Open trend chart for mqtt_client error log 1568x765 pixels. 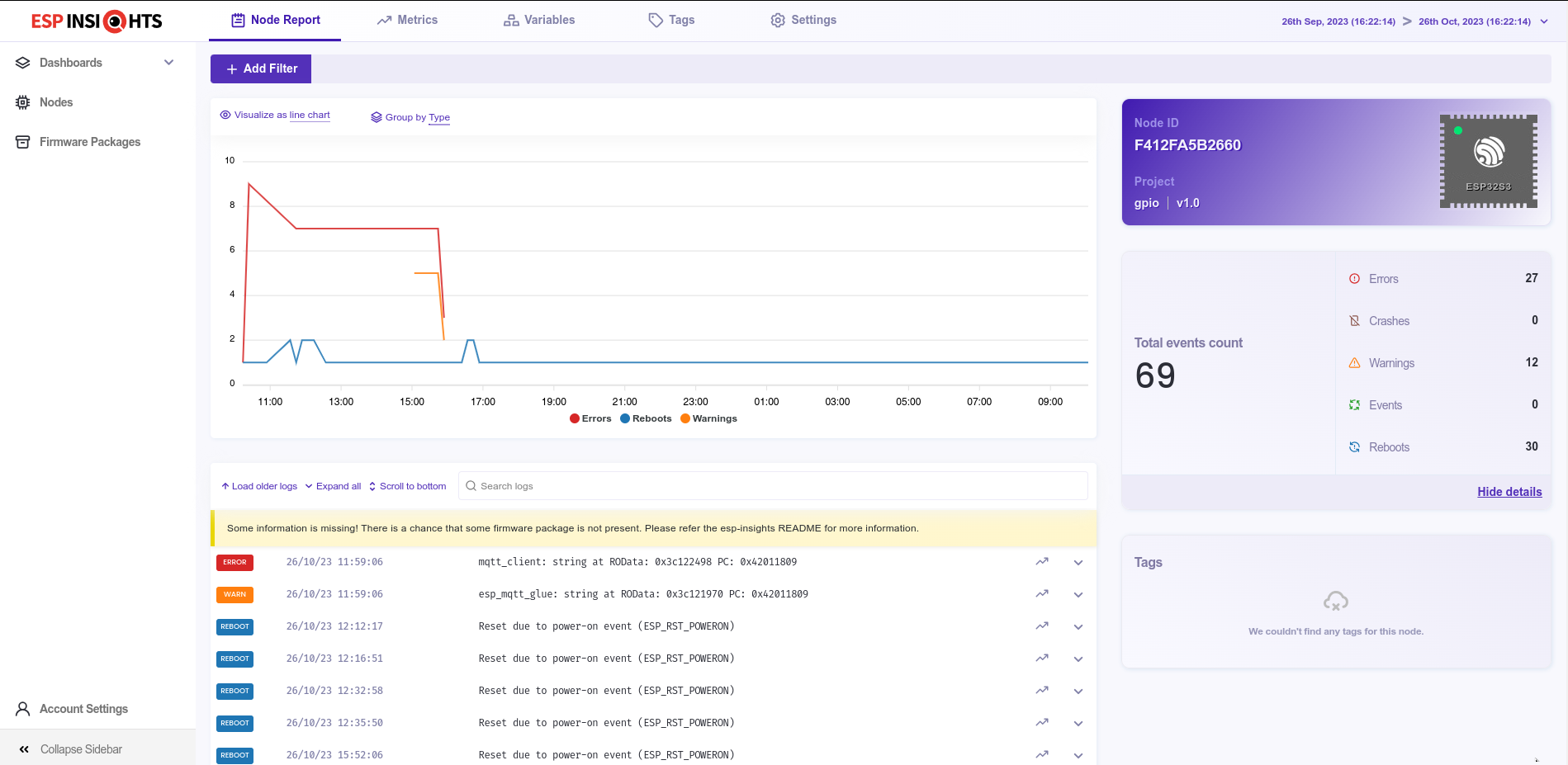[x=1042, y=562]
